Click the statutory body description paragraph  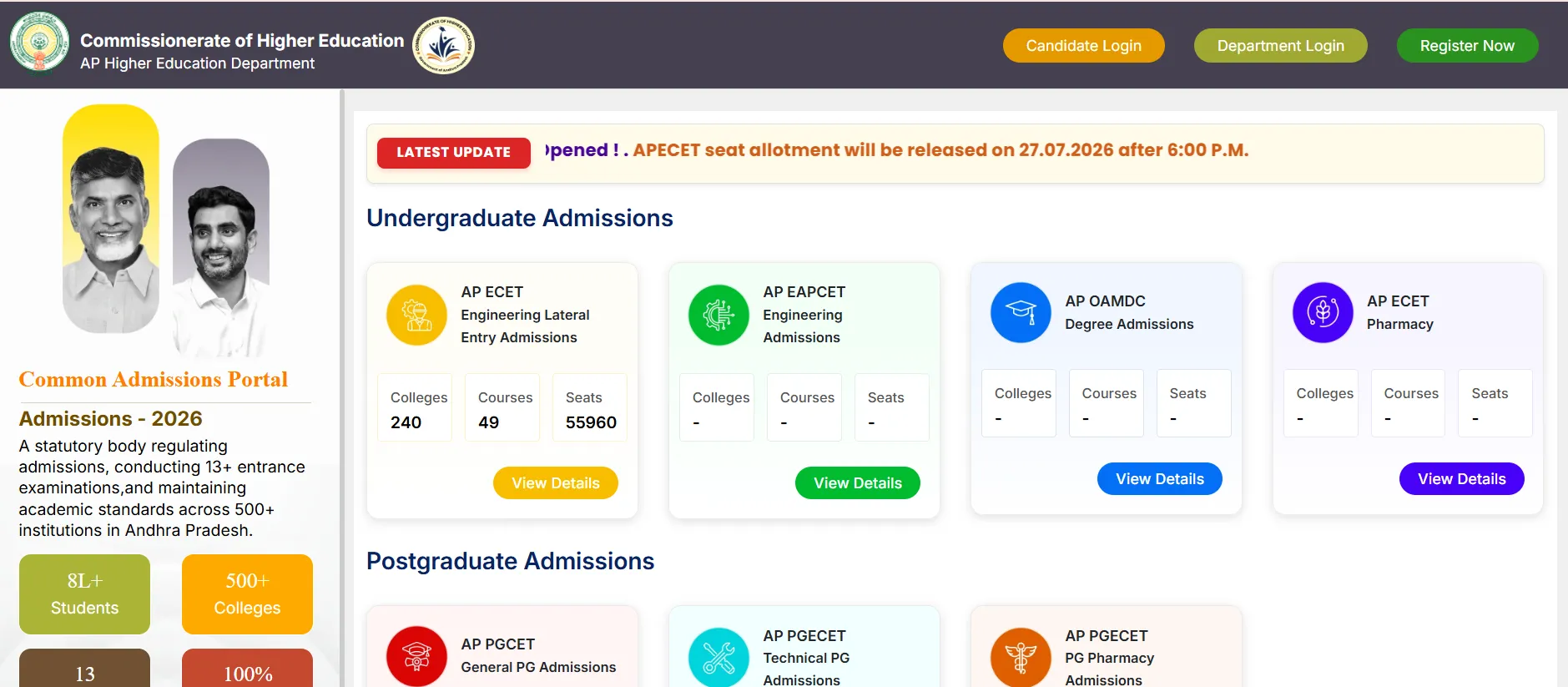click(162, 488)
